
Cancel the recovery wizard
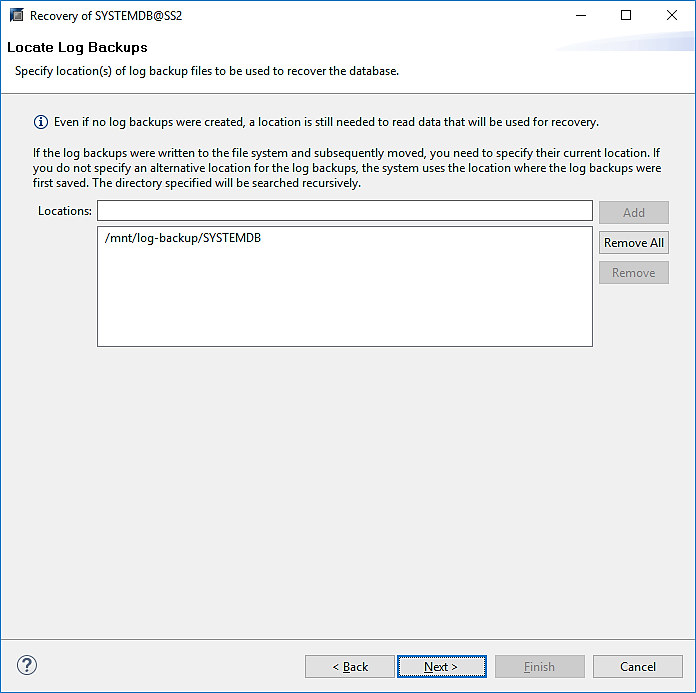click(x=637, y=667)
